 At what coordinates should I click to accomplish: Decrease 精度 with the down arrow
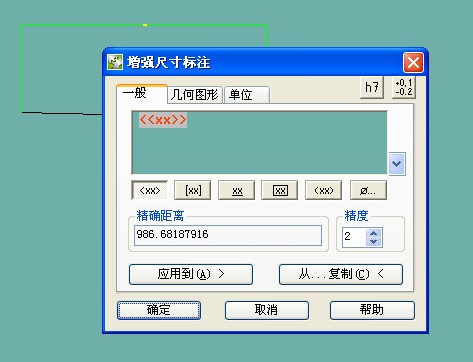tap(374, 242)
